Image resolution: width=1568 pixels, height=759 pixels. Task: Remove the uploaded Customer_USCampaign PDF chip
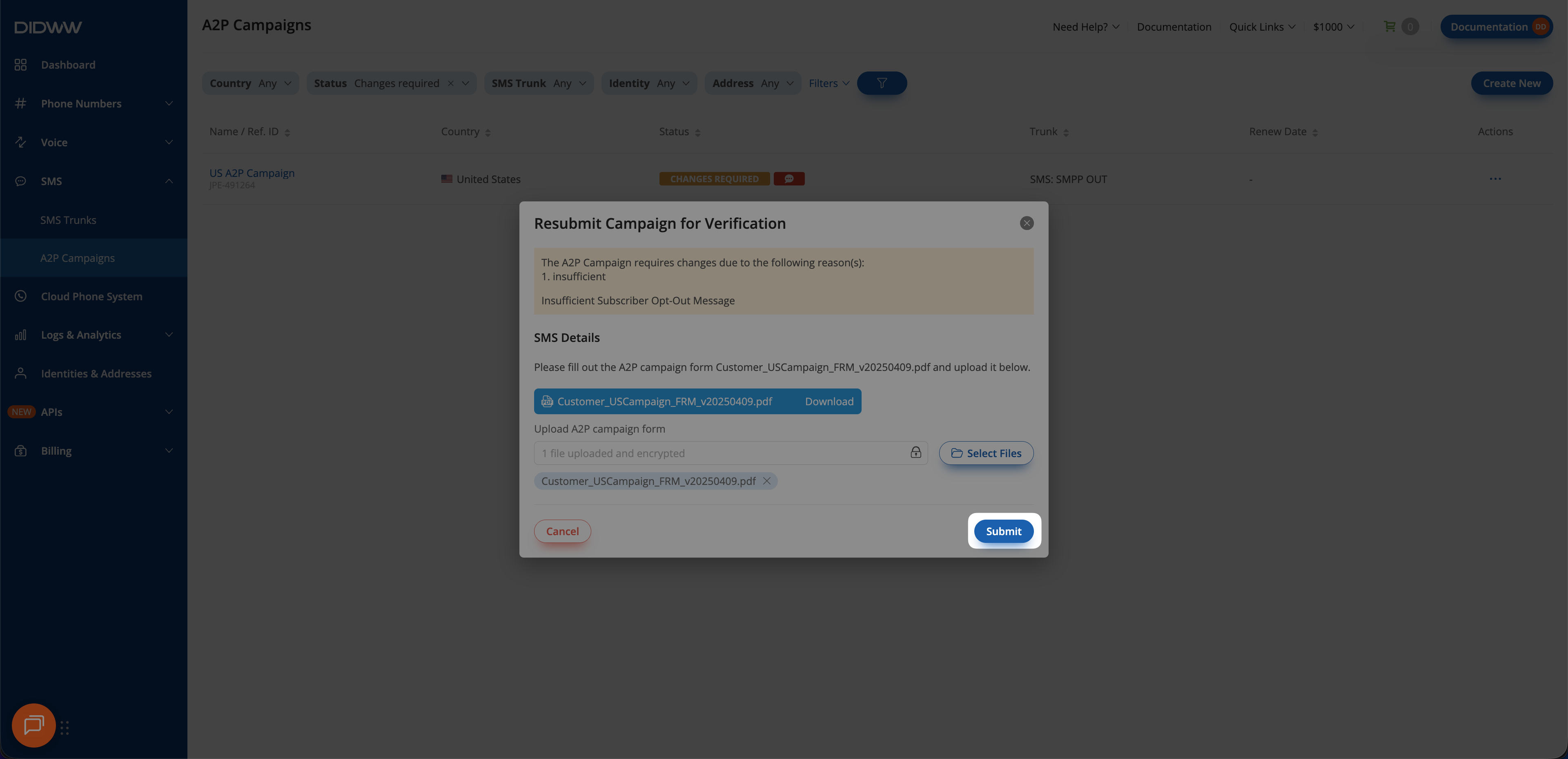coord(767,481)
